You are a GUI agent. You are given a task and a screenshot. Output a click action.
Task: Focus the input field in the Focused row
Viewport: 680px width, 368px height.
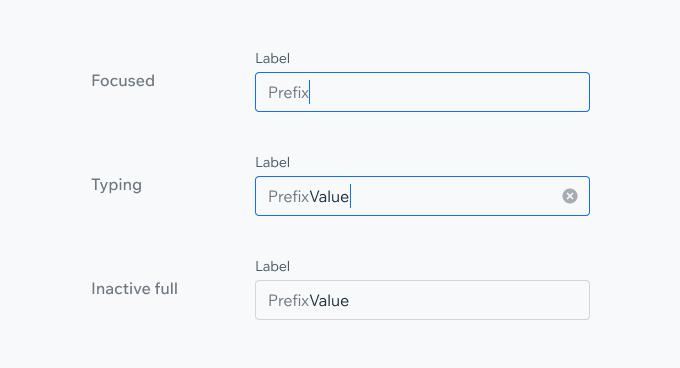coord(422,92)
